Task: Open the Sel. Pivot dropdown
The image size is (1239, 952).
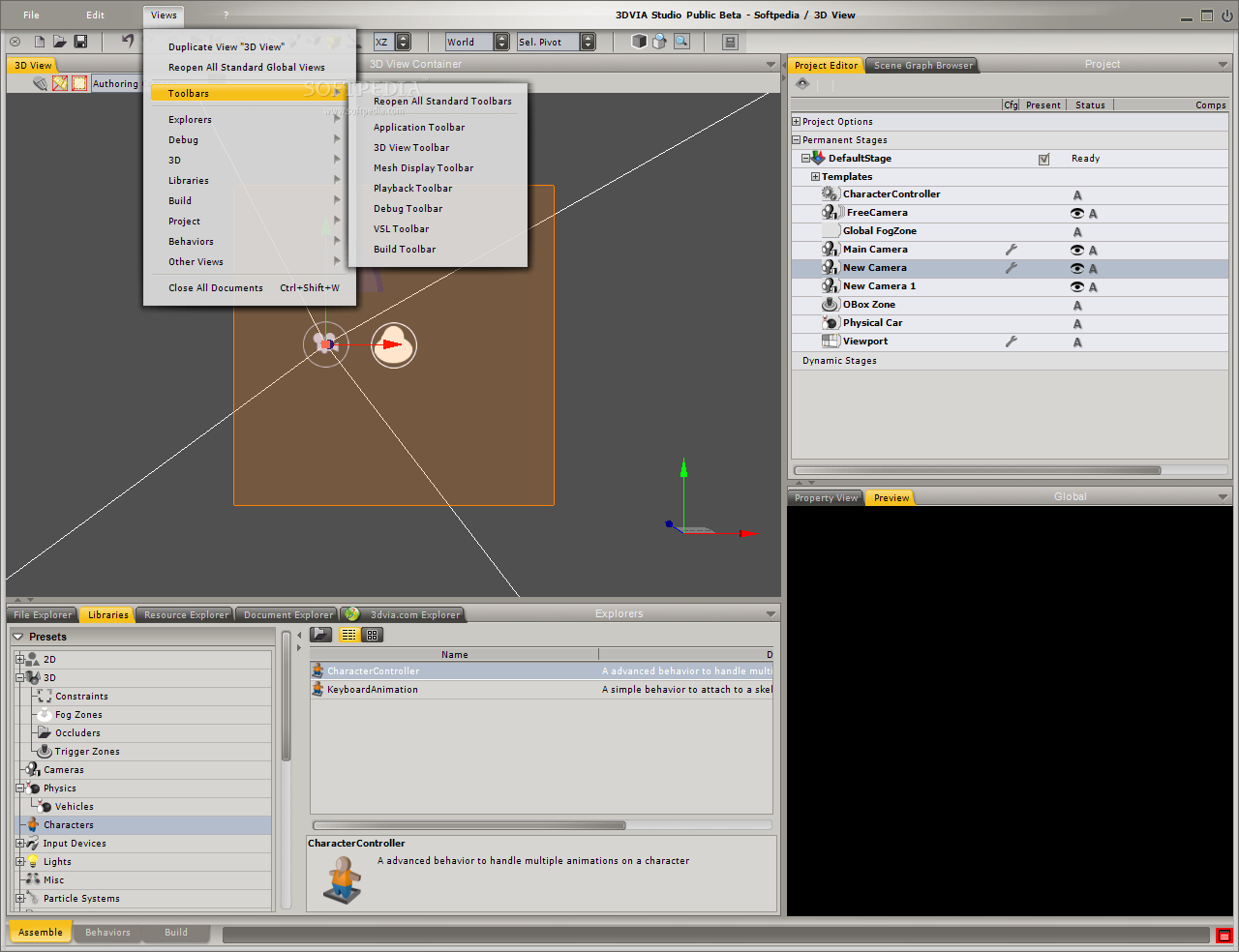Action: tap(588, 42)
